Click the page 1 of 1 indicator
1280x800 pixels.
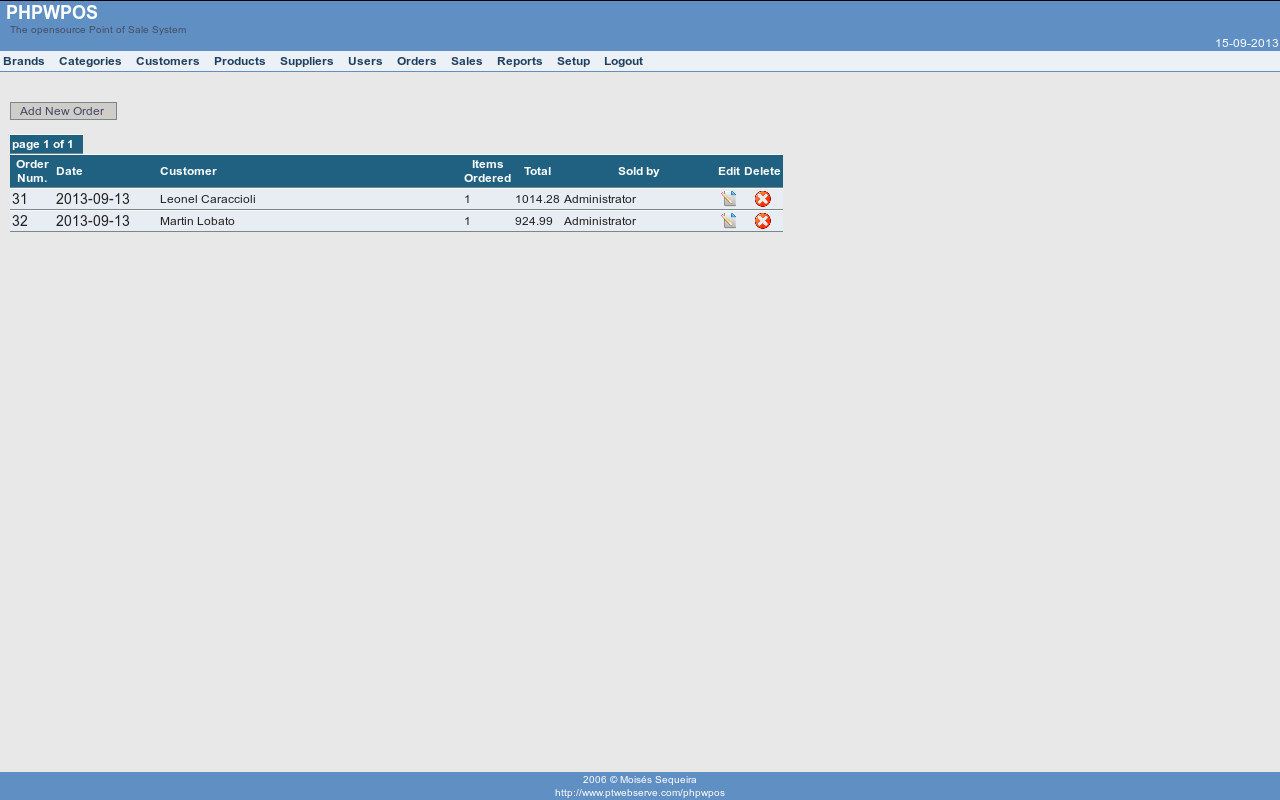pyautogui.click(x=45, y=143)
